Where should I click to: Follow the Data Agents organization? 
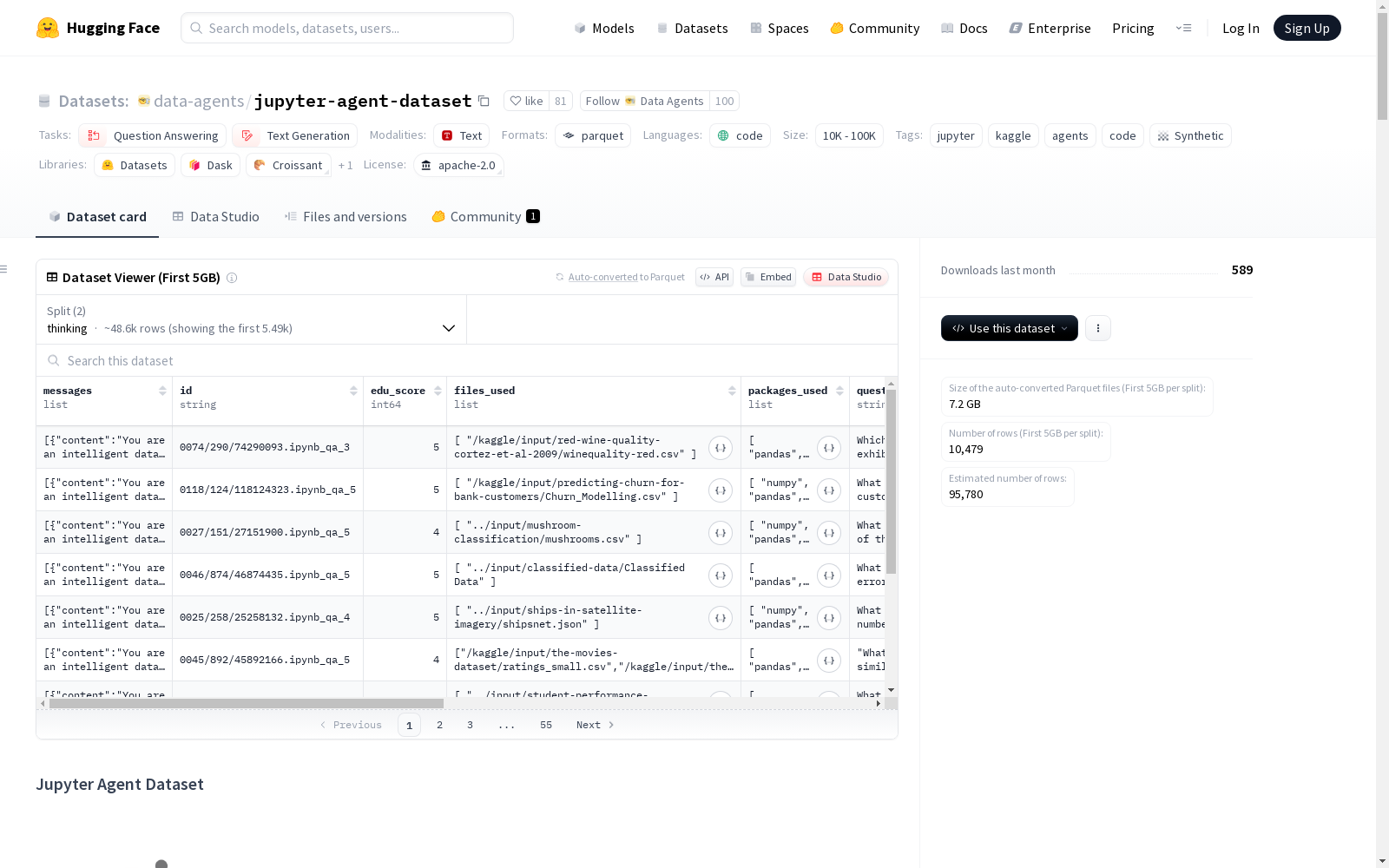click(645, 102)
